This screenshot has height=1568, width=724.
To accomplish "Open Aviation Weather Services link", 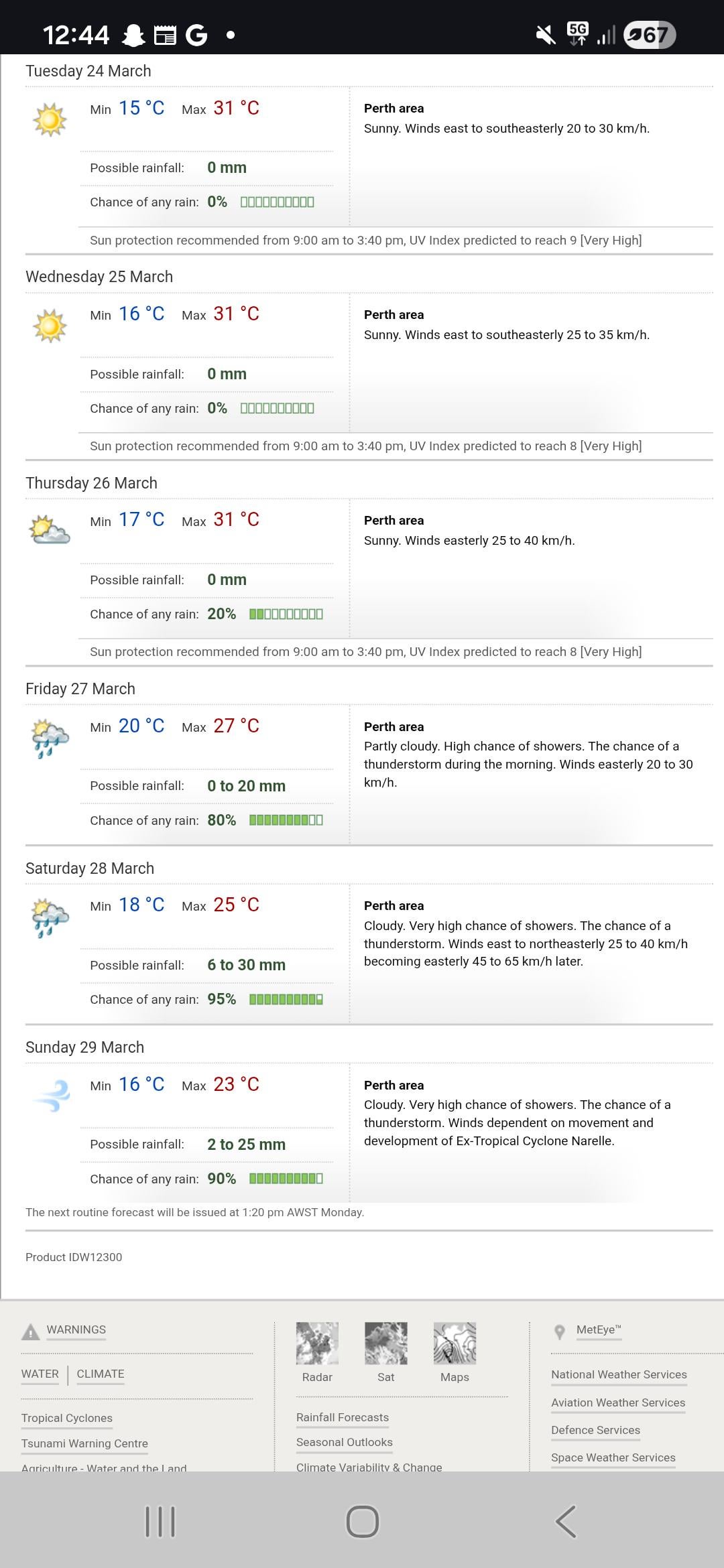I will [618, 1402].
